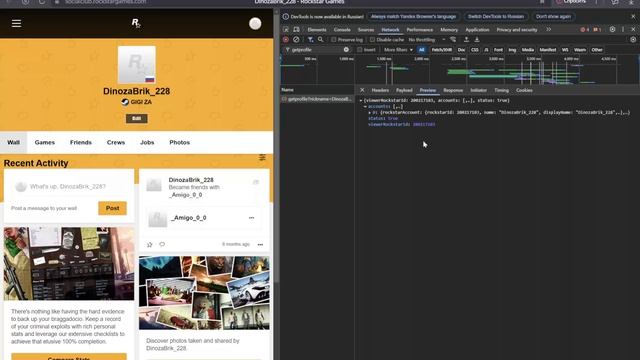Toggle device toolbar icon in DevTools

pyautogui.click(x=297, y=30)
